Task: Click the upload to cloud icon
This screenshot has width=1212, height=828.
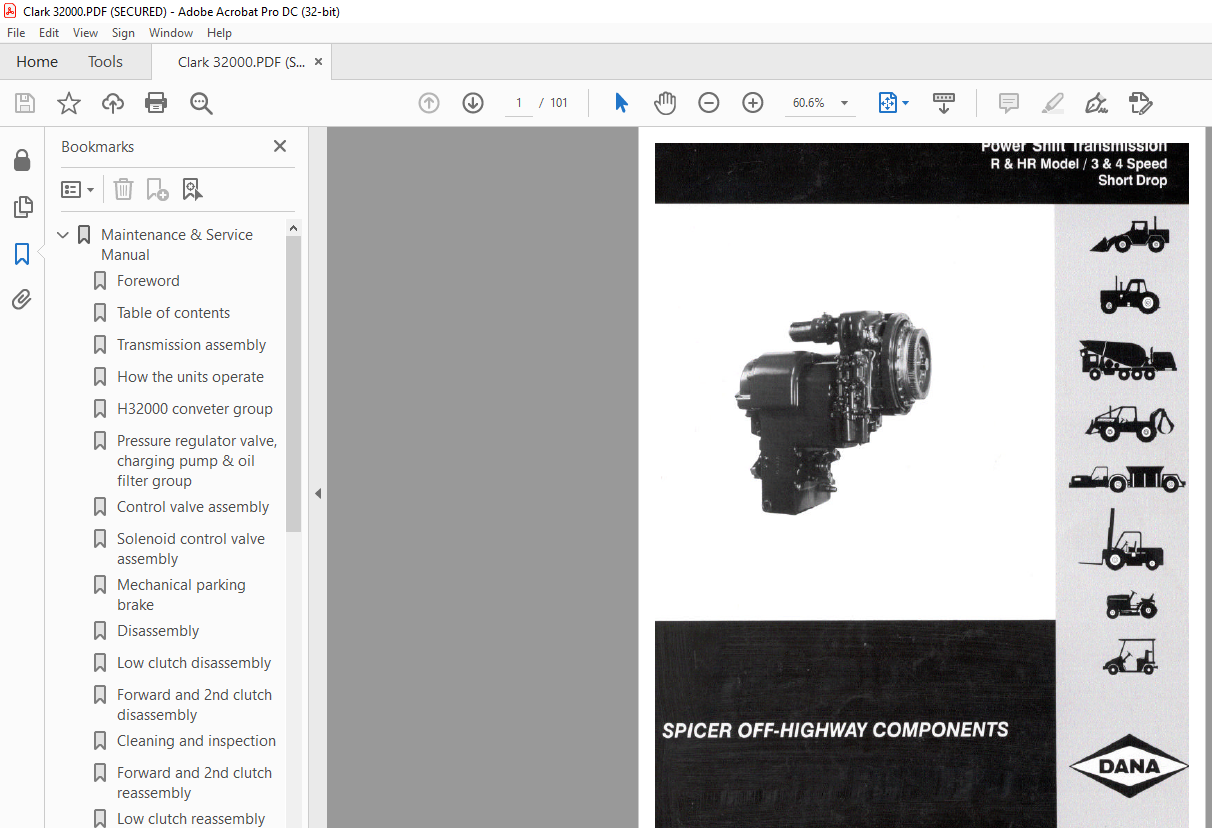Action: 113,103
